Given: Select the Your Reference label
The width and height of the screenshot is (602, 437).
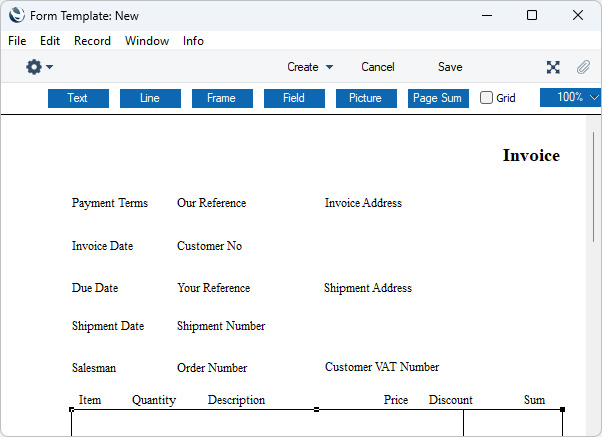Looking at the screenshot, I should 213,288.
